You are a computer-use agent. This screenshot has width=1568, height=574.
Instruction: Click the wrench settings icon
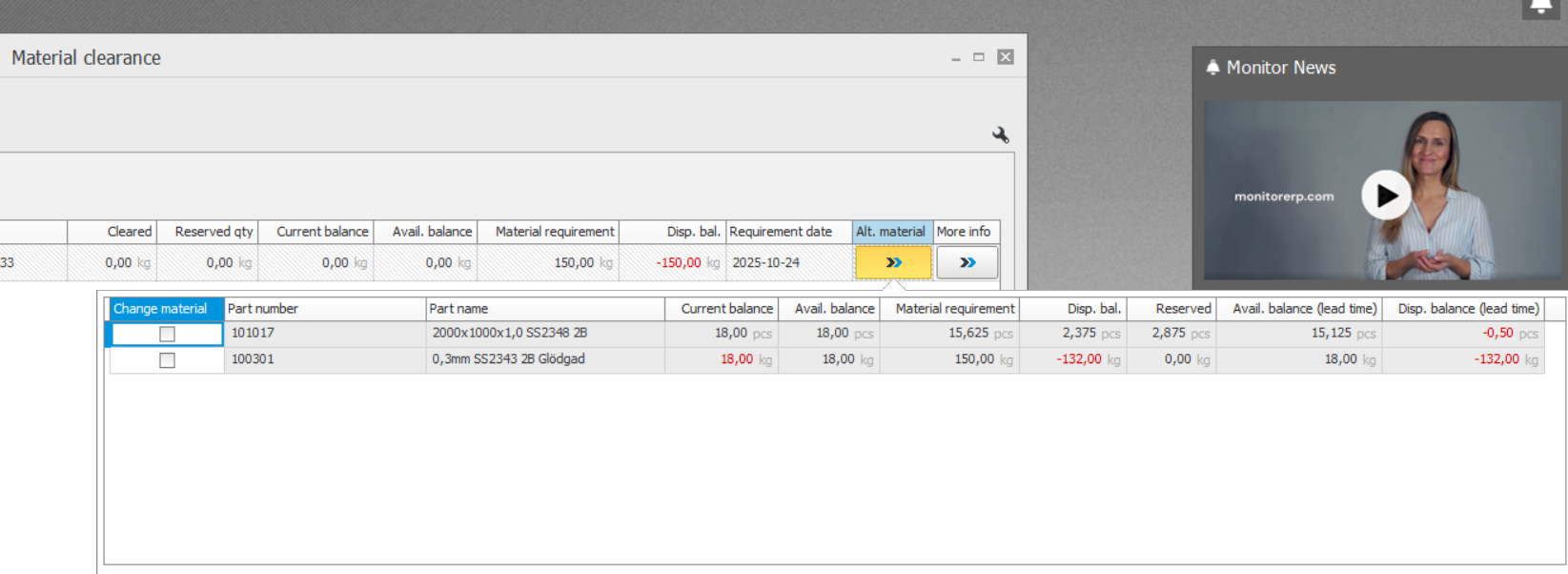(1000, 135)
